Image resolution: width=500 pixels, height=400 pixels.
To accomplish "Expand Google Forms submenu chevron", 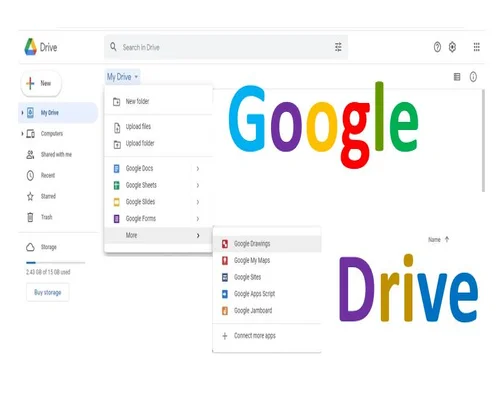I will point(198,219).
